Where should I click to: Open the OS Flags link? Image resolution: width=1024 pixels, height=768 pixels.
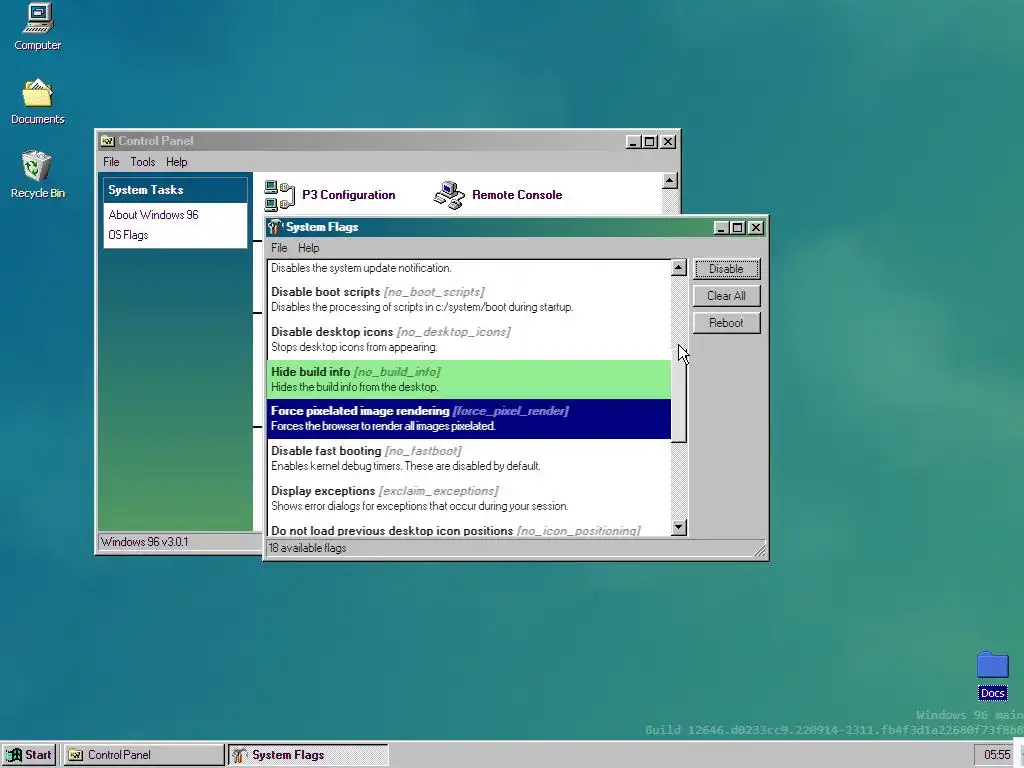point(128,235)
